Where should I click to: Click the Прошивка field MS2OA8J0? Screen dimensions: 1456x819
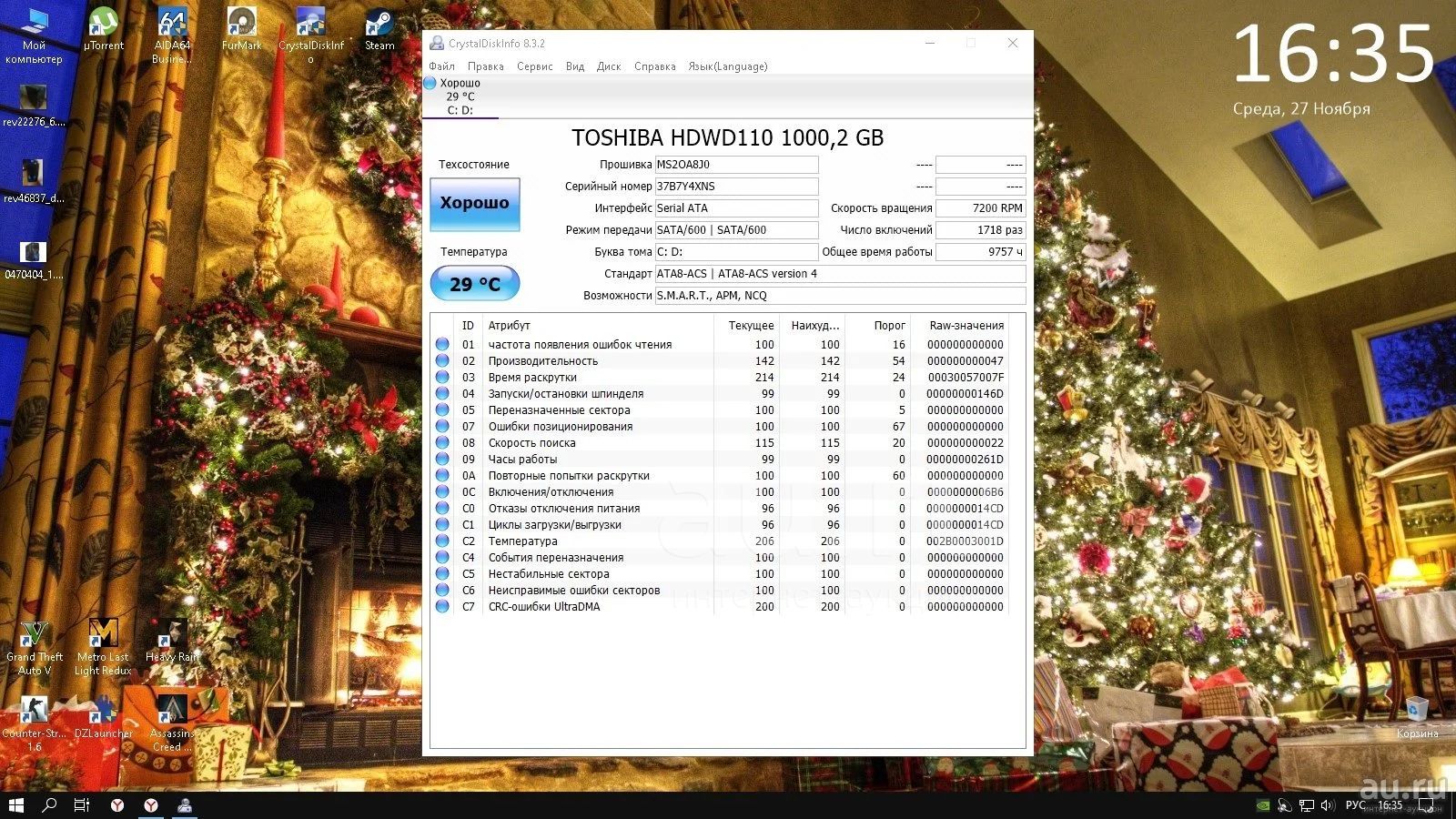pos(736,165)
